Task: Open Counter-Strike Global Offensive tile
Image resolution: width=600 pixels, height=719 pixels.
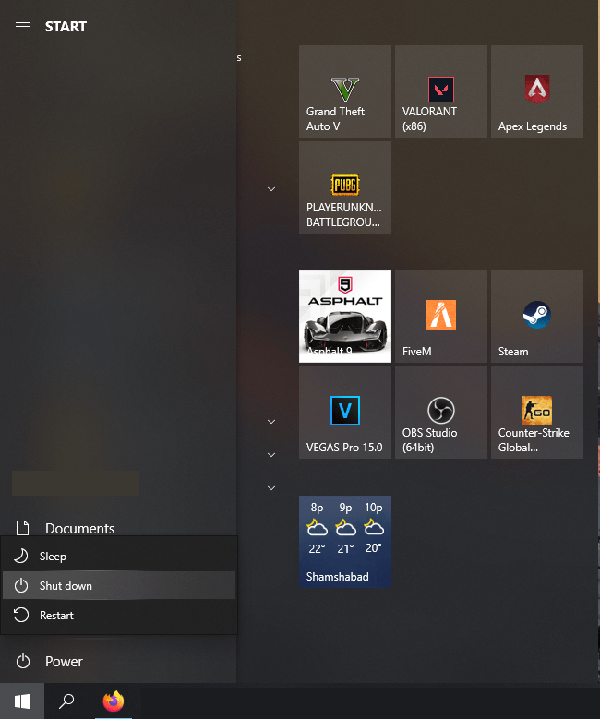Action: tap(537, 412)
